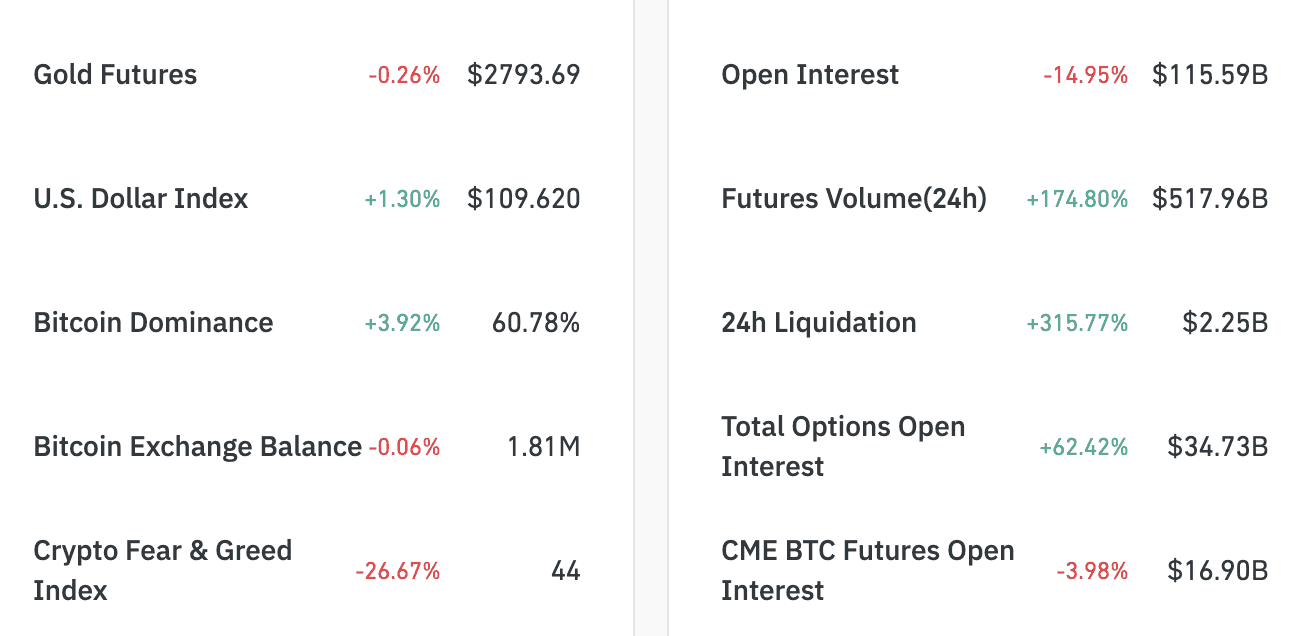
Task: Click the $34.73B options interest value
Action: tap(1217, 447)
